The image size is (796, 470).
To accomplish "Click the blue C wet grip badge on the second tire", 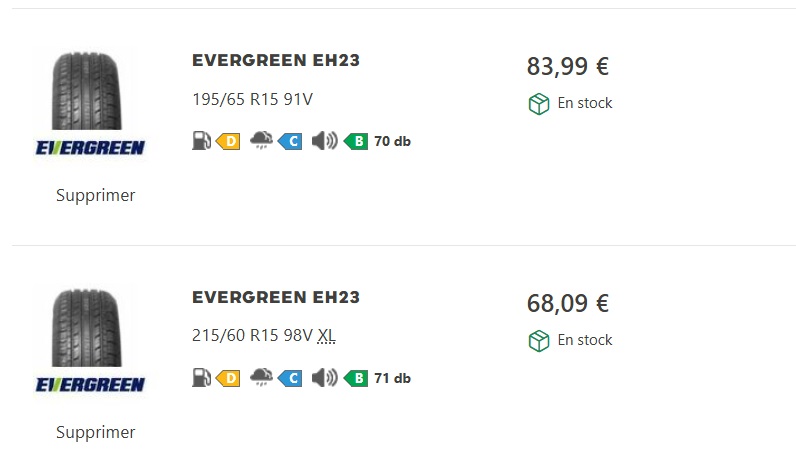I will tap(291, 378).
